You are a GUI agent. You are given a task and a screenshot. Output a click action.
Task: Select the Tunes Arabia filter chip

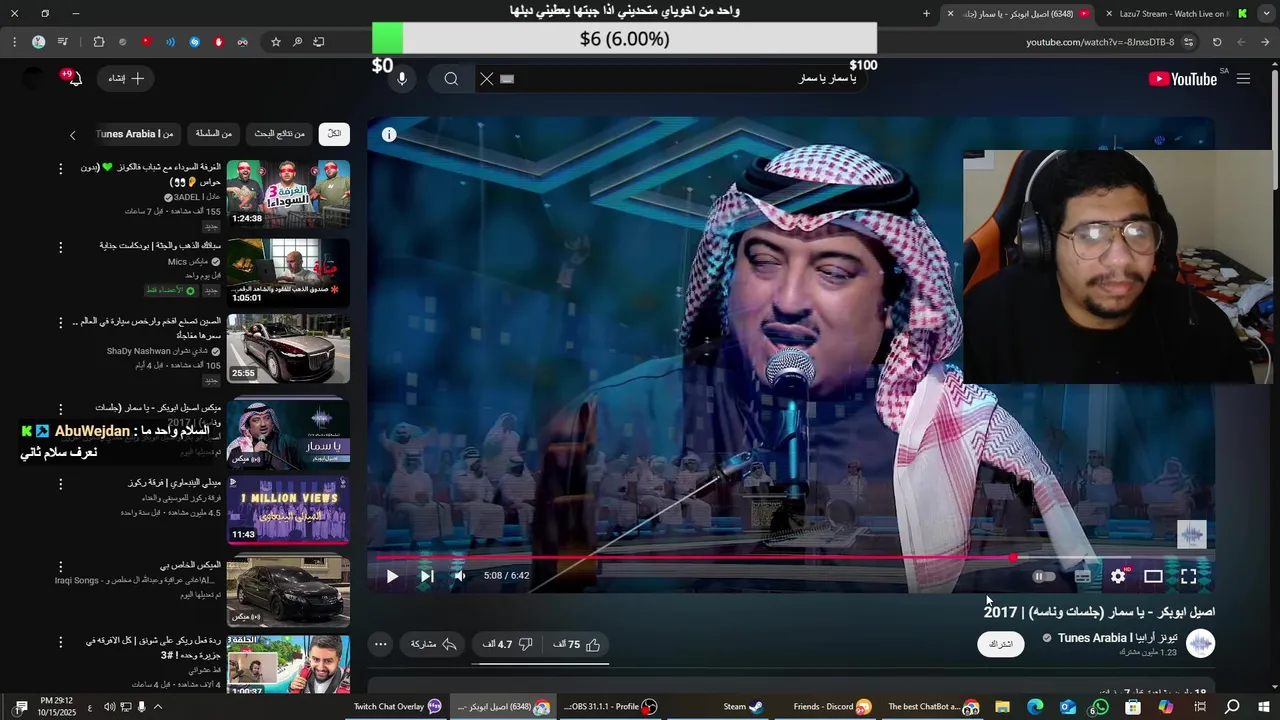point(135,134)
